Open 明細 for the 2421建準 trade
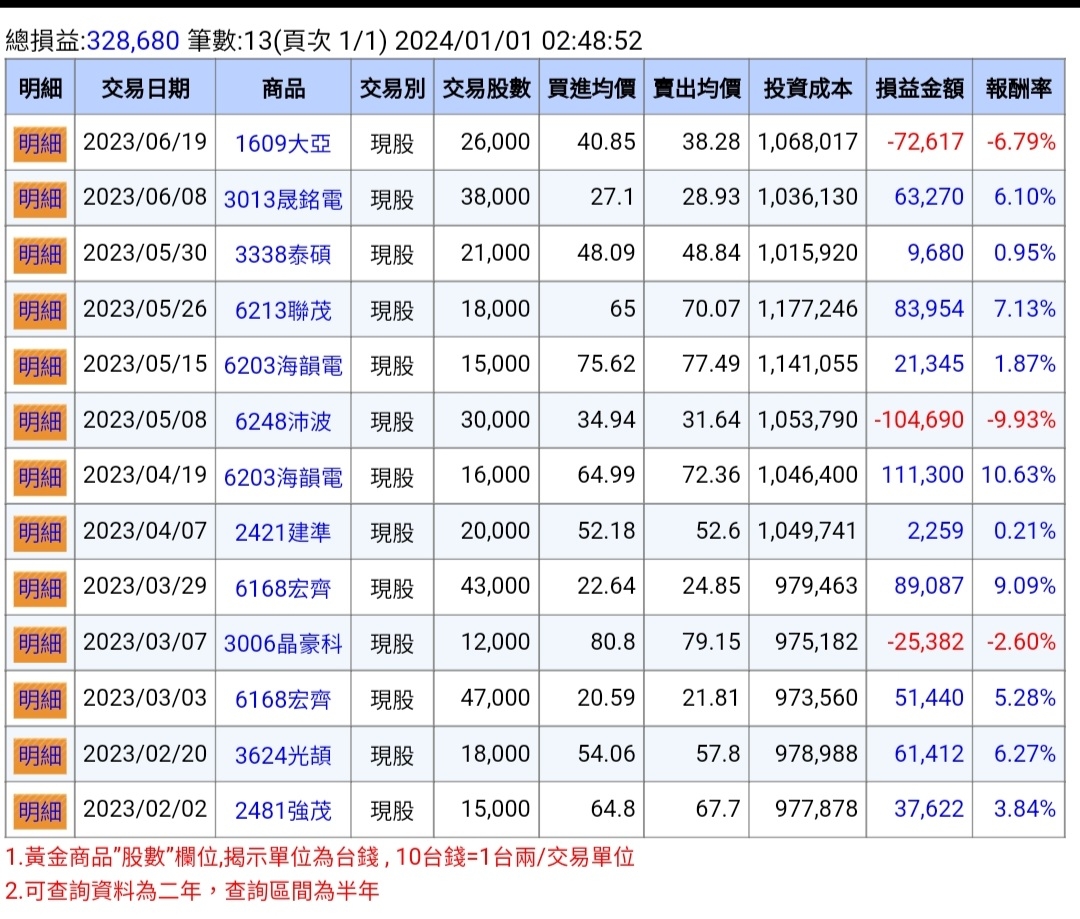Viewport: 1080px width, 919px height. 40,533
